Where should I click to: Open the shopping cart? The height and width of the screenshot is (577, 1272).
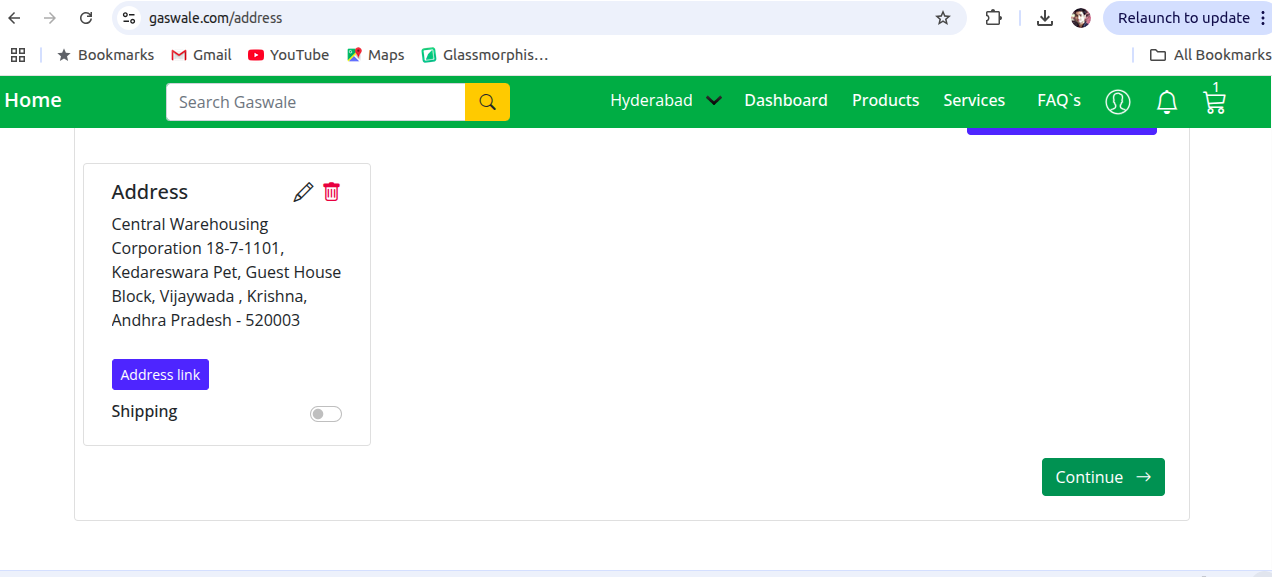(x=1214, y=101)
